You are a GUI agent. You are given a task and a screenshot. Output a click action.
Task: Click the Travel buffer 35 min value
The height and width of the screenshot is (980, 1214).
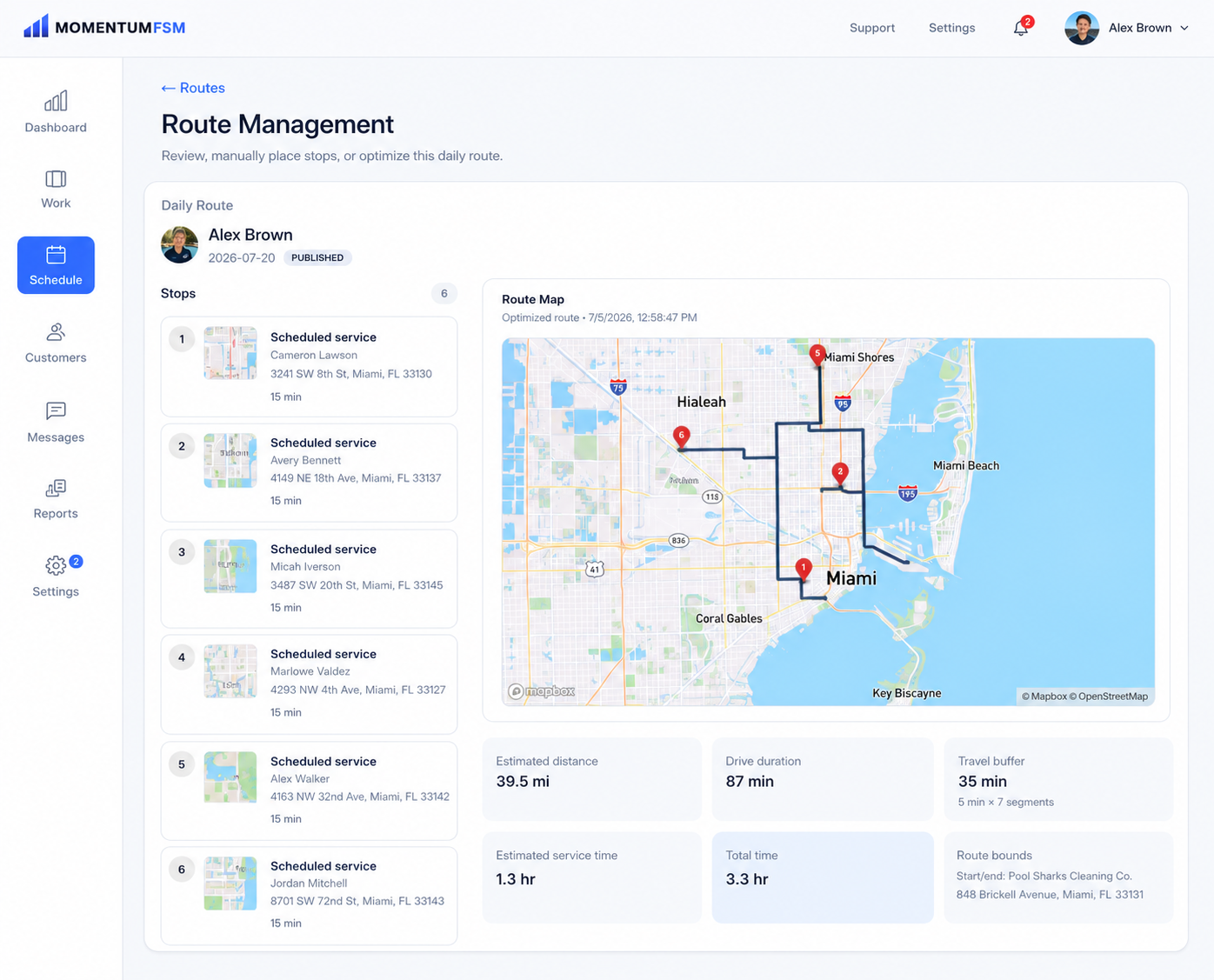(x=983, y=781)
